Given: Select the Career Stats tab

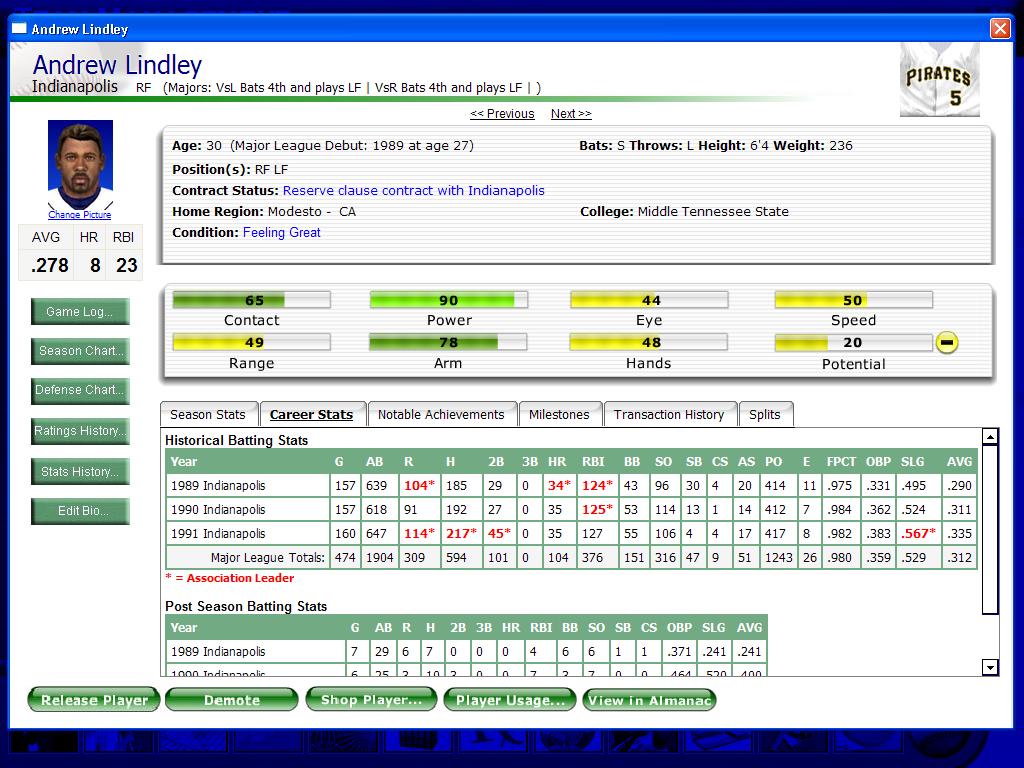Looking at the screenshot, I should tap(312, 415).
